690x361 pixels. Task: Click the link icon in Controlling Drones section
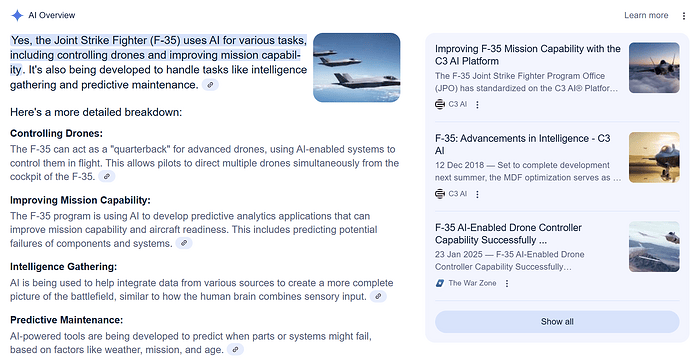[x=106, y=177]
